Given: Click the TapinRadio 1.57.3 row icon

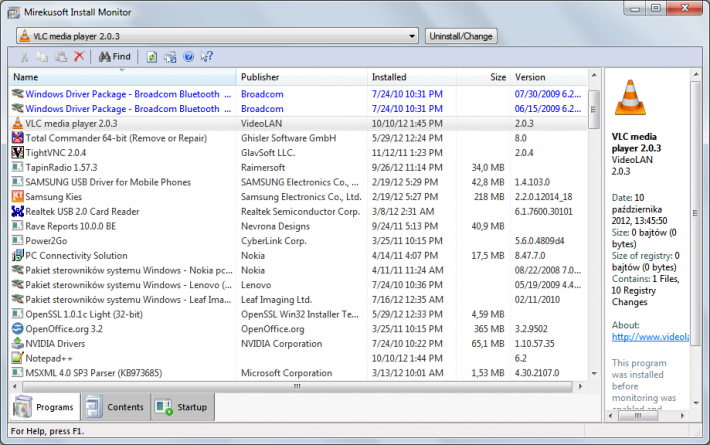Looking at the screenshot, I should 17,167.
